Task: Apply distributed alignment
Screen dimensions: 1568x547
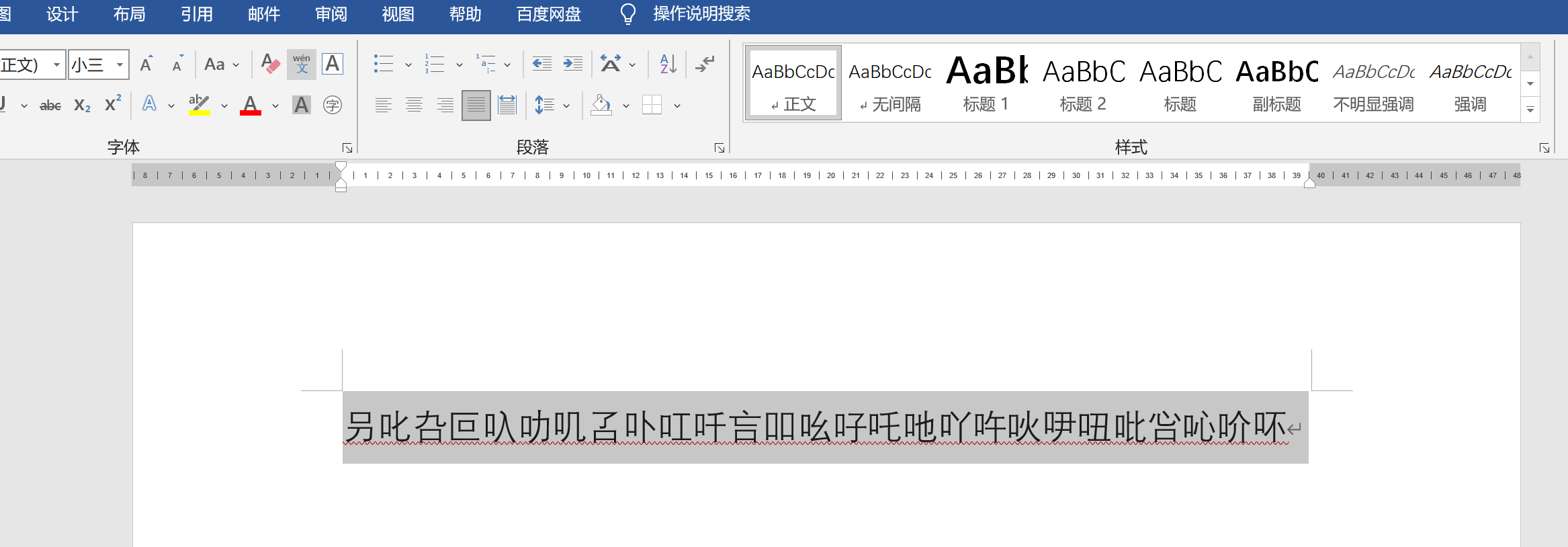Action: (x=507, y=105)
